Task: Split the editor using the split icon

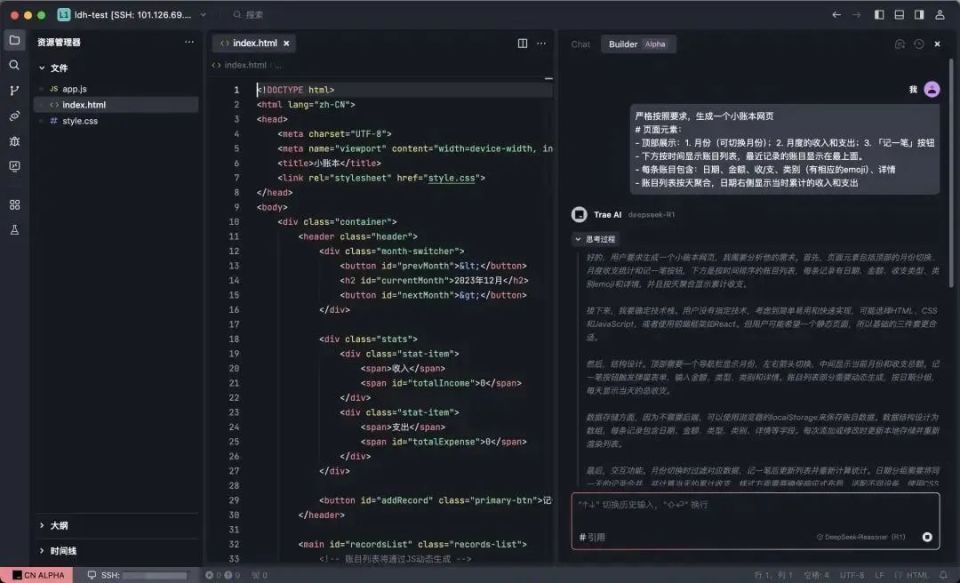Action: coord(520,43)
